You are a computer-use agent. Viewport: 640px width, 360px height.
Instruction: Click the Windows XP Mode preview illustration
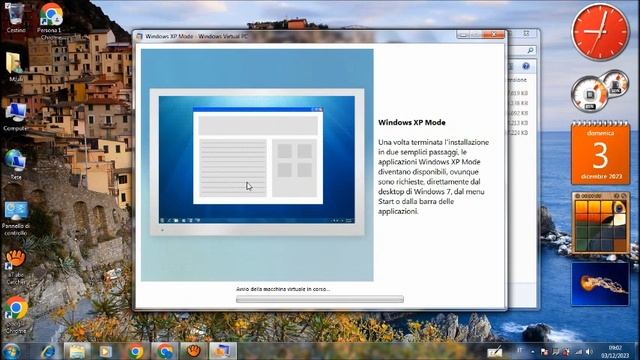tap(257, 165)
